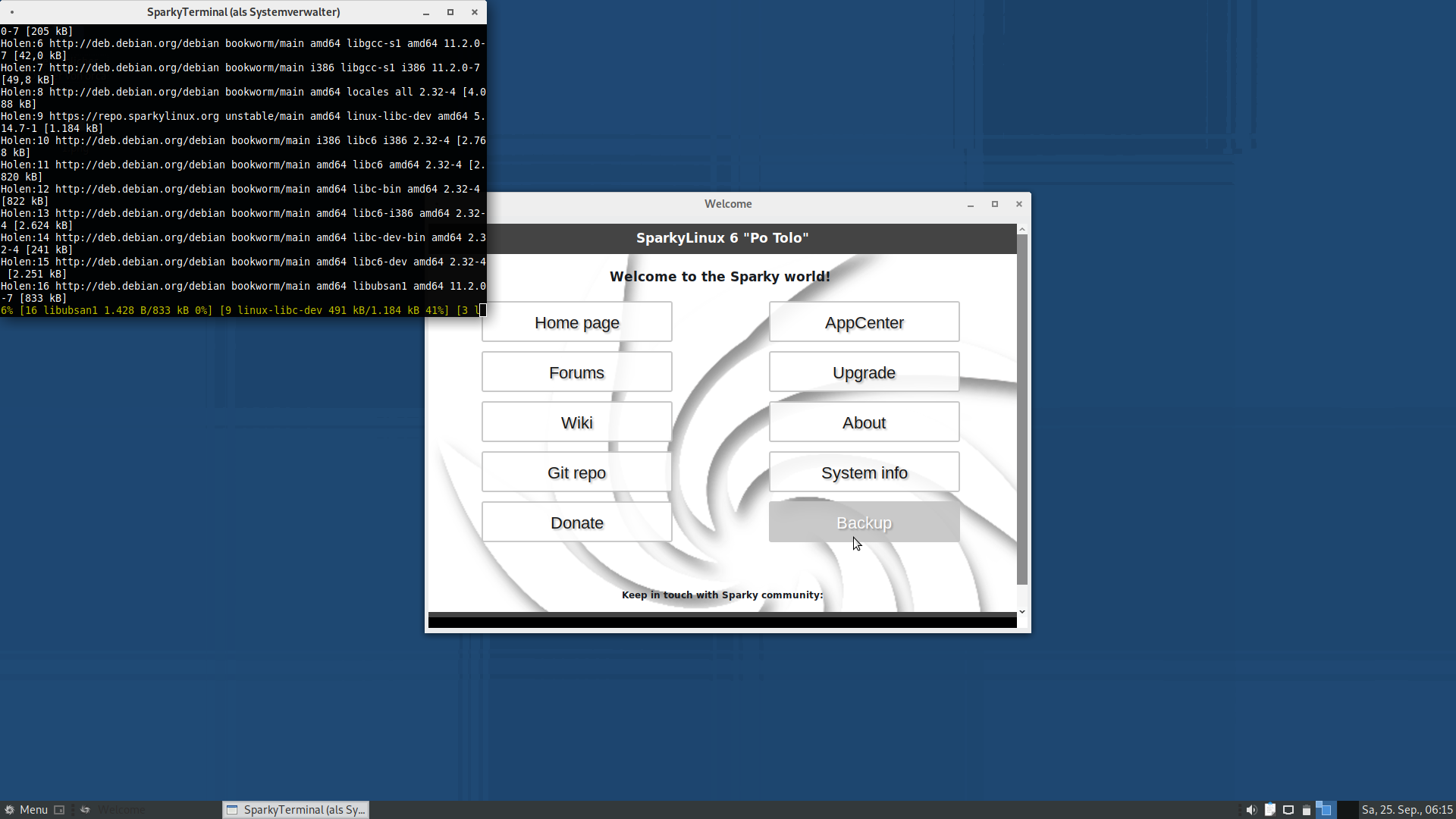Minimize the SparkyTerminal window

point(426,12)
